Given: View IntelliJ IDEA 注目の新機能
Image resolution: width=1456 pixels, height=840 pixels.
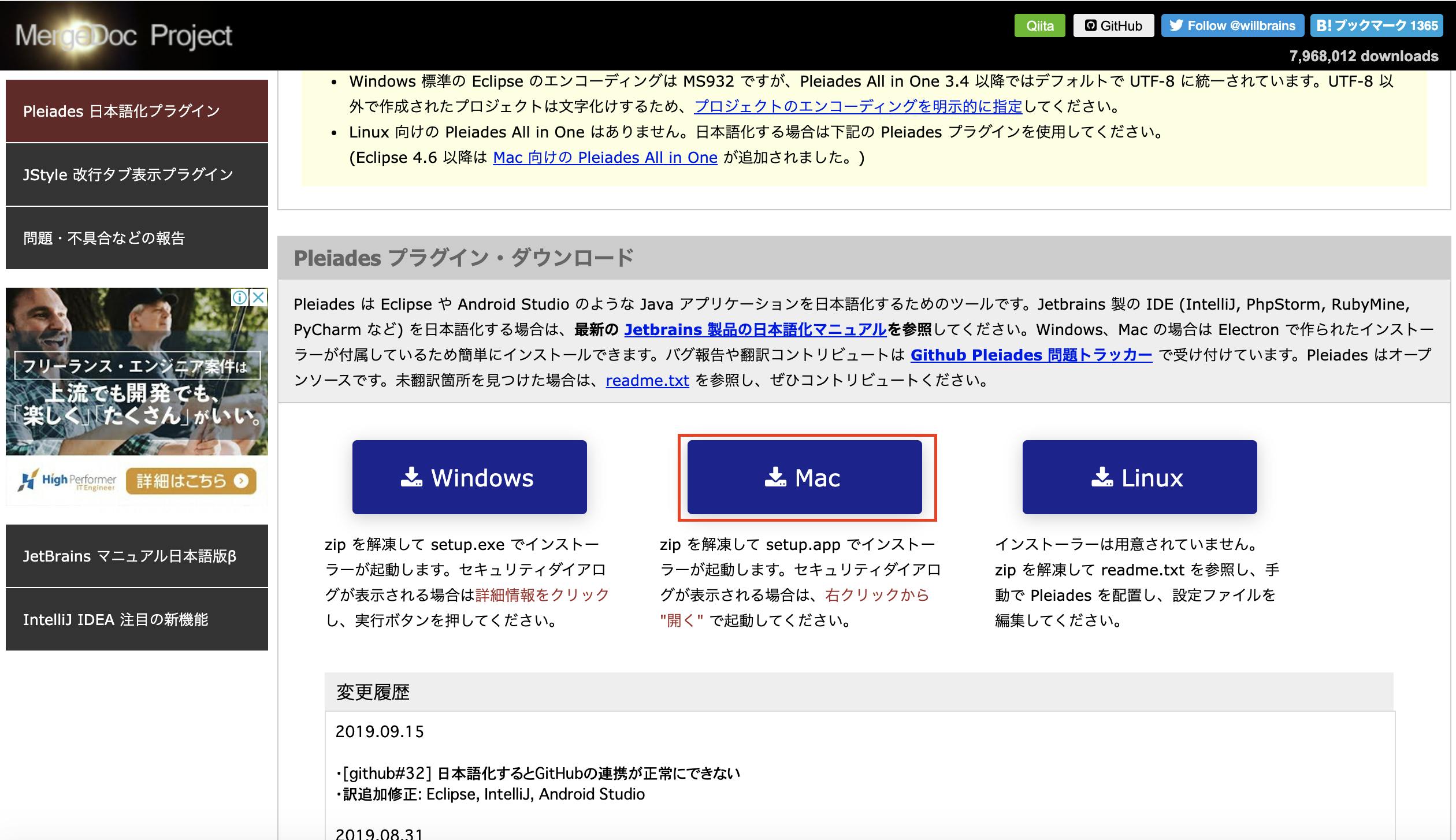Looking at the screenshot, I should pos(136,619).
